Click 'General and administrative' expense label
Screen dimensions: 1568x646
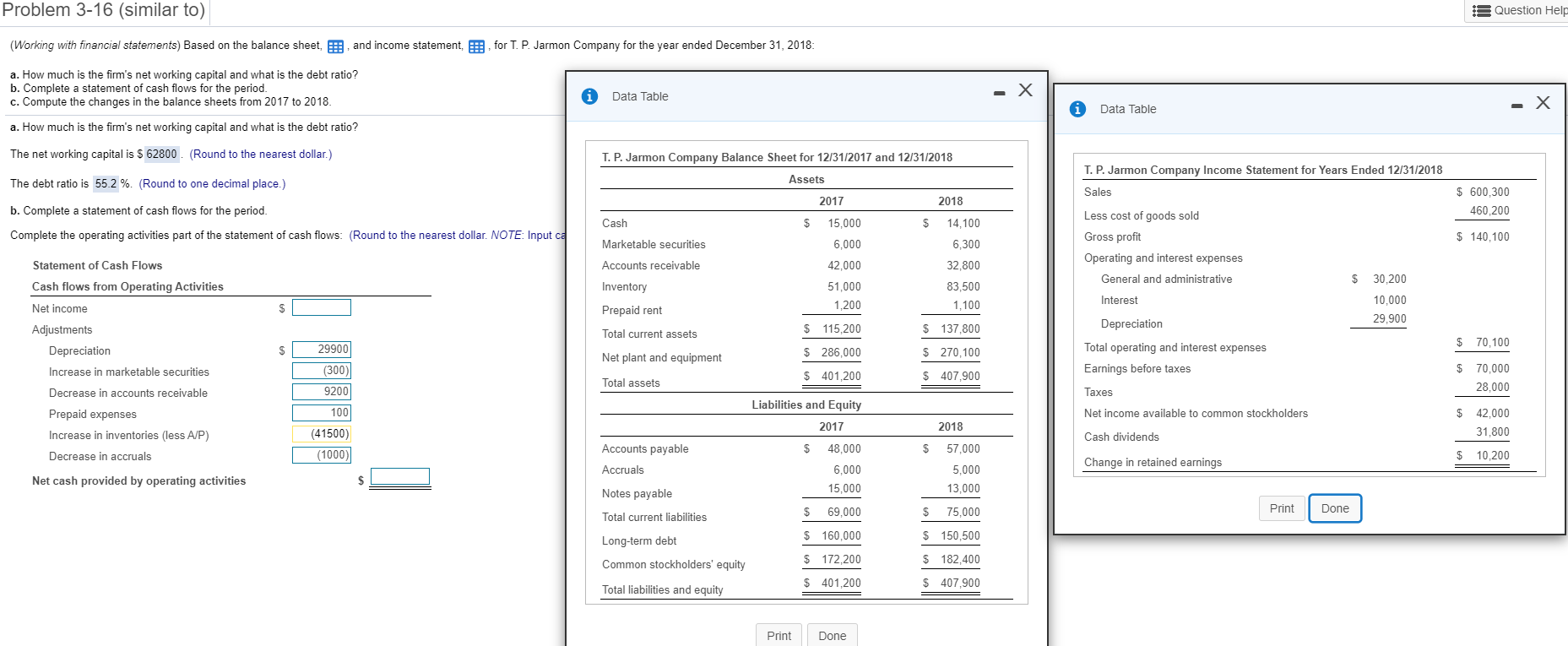1166,280
